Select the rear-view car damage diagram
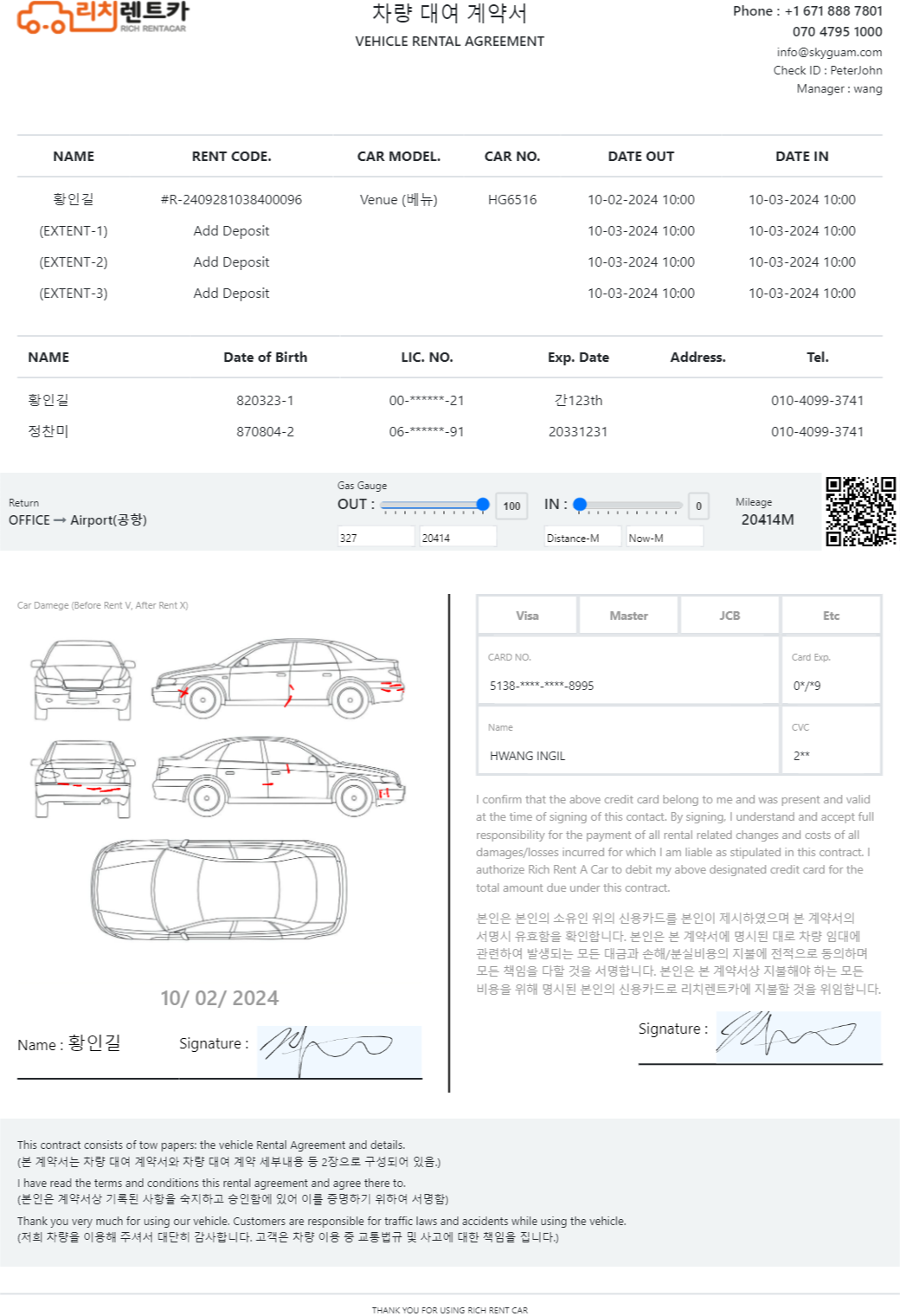This screenshot has height=1316, width=900. [83, 777]
